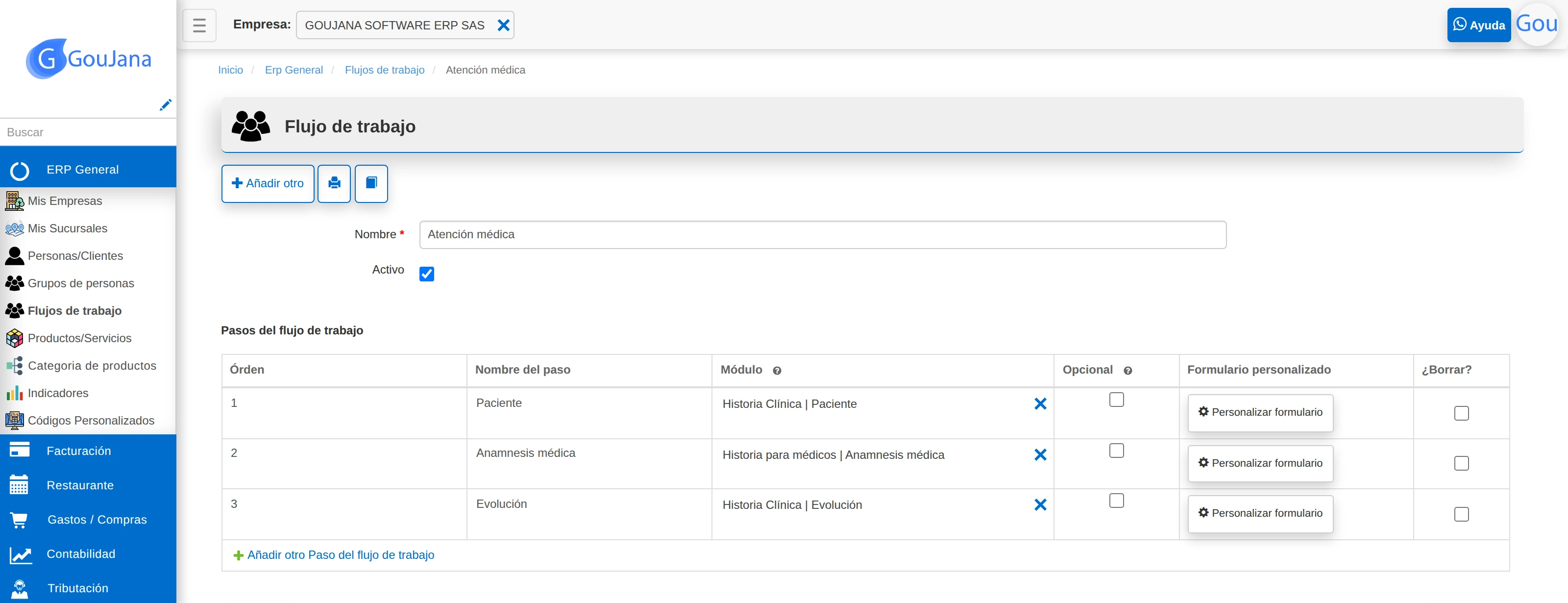The width and height of the screenshot is (1568, 603).
Task: Click the Mis Sucursales icon
Action: pos(15,228)
